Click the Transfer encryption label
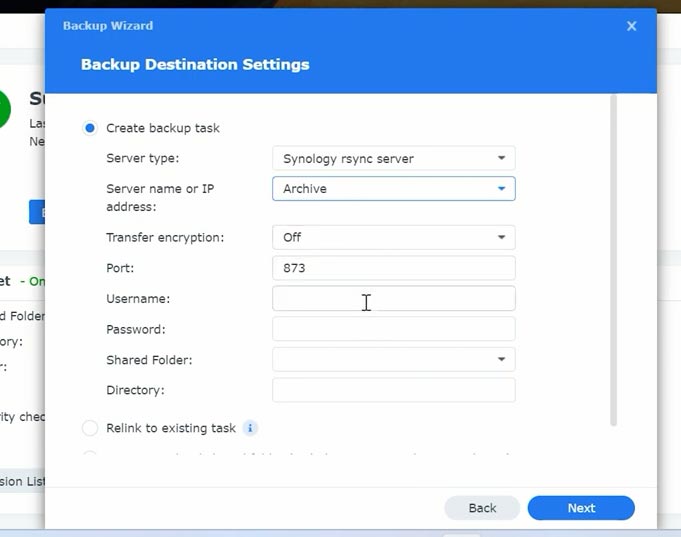This screenshot has height=537, width=681. pyautogui.click(x=165, y=238)
